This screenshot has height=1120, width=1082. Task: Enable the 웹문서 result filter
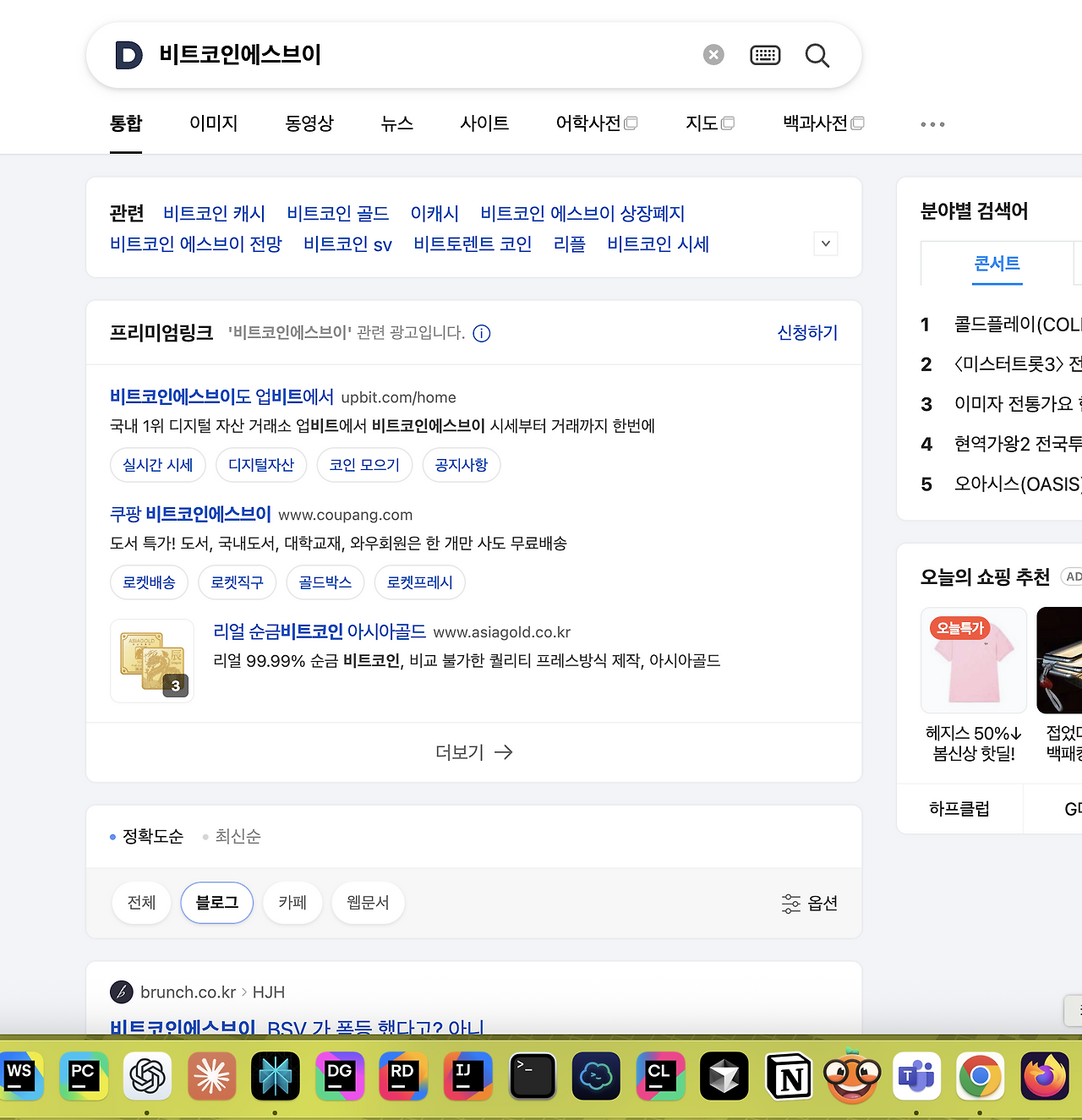(x=368, y=903)
